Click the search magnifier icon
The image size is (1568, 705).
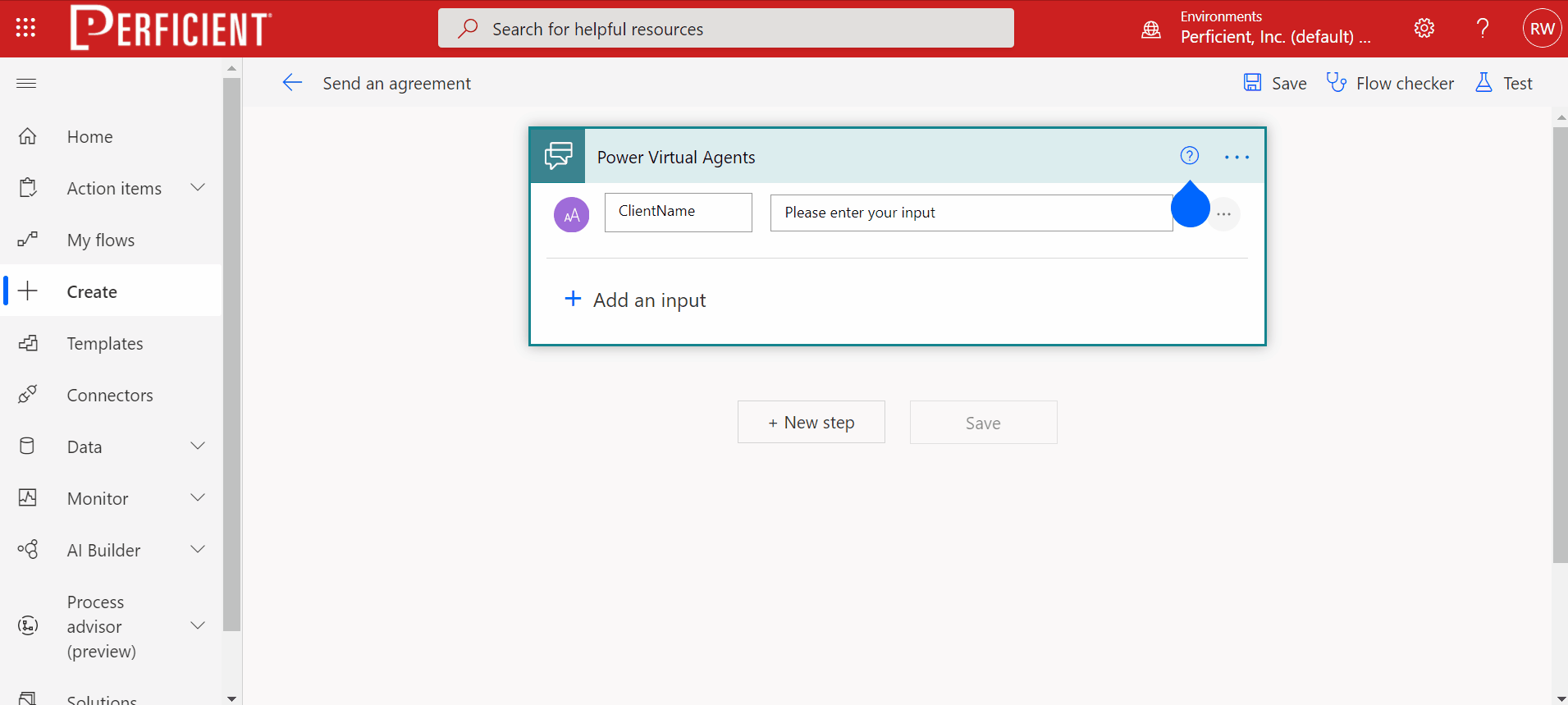[468, 29]
